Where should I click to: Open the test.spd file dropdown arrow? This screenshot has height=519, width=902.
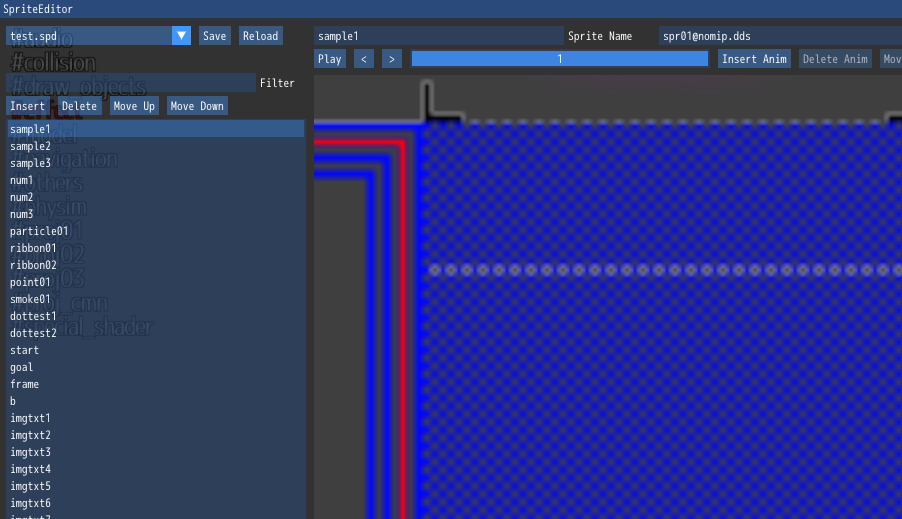click(181, 36)
